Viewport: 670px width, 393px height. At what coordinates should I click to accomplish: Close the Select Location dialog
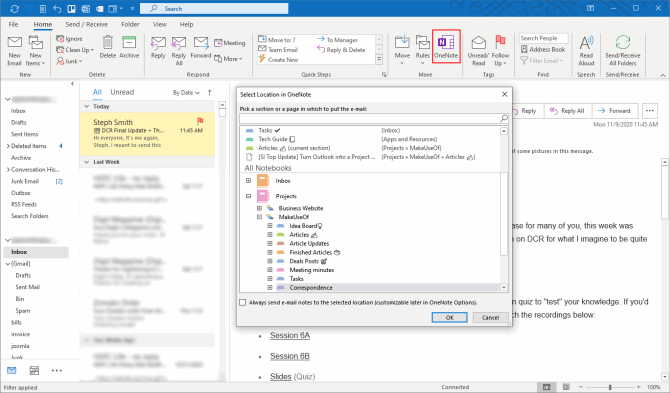[504, 94]
